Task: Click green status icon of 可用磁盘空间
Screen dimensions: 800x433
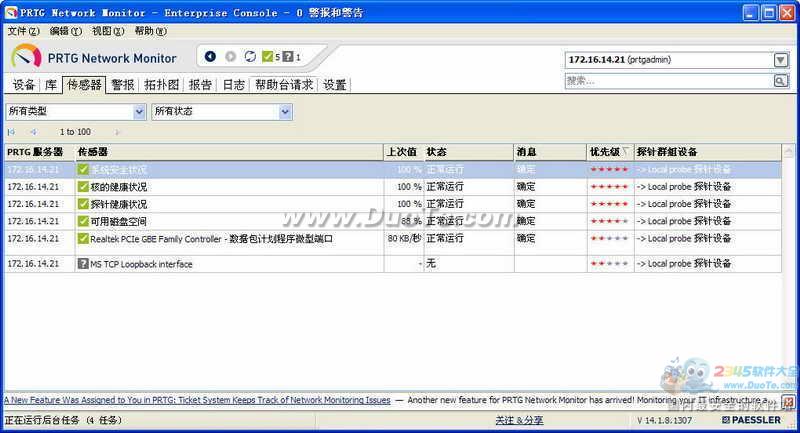Action: coord(83,221)
